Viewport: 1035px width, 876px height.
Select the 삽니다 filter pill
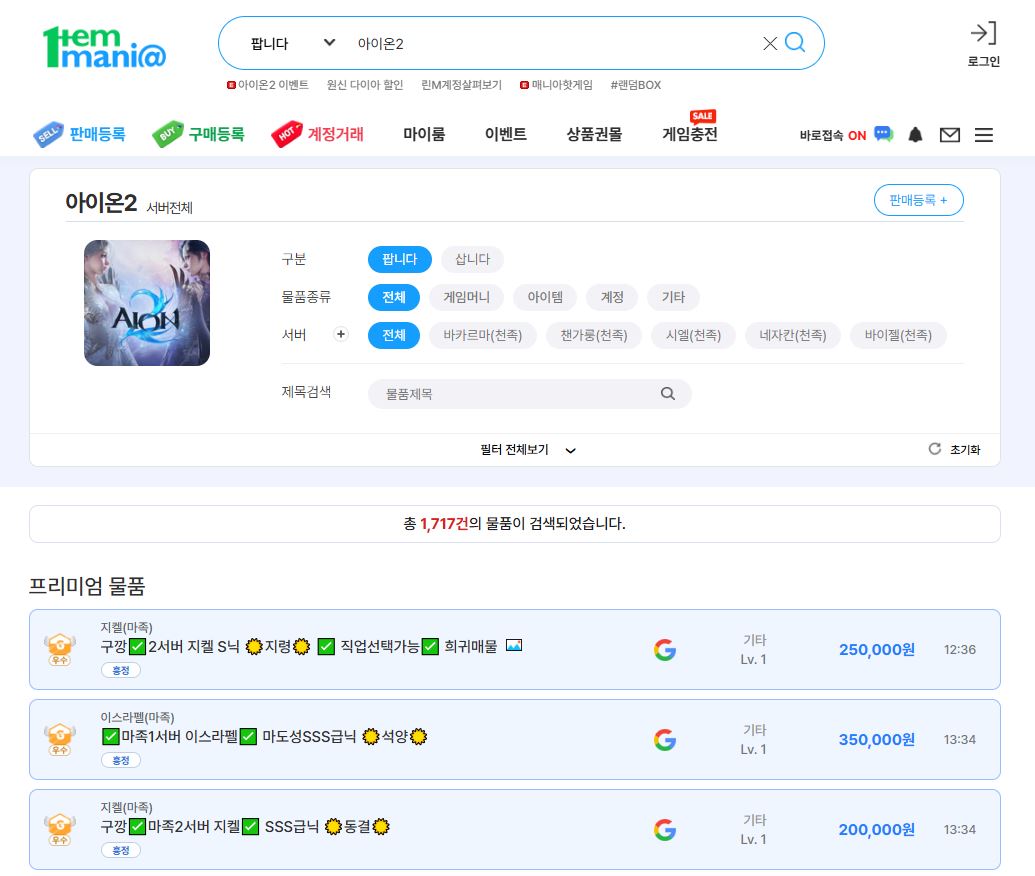click(473, 259)
